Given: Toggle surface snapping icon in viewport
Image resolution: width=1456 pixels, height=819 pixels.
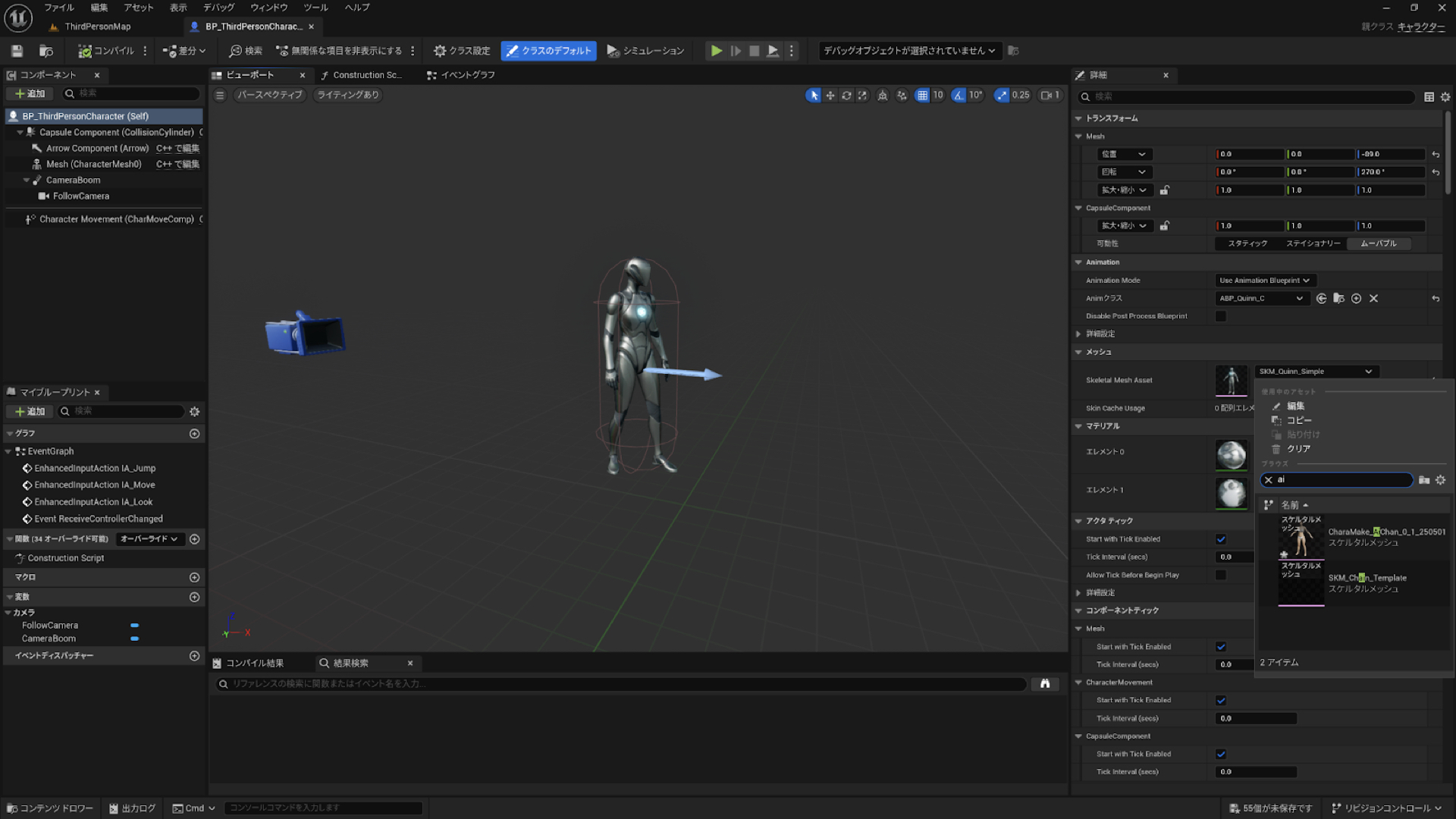Looking at the screenshot, I should [x=902, y=96].
